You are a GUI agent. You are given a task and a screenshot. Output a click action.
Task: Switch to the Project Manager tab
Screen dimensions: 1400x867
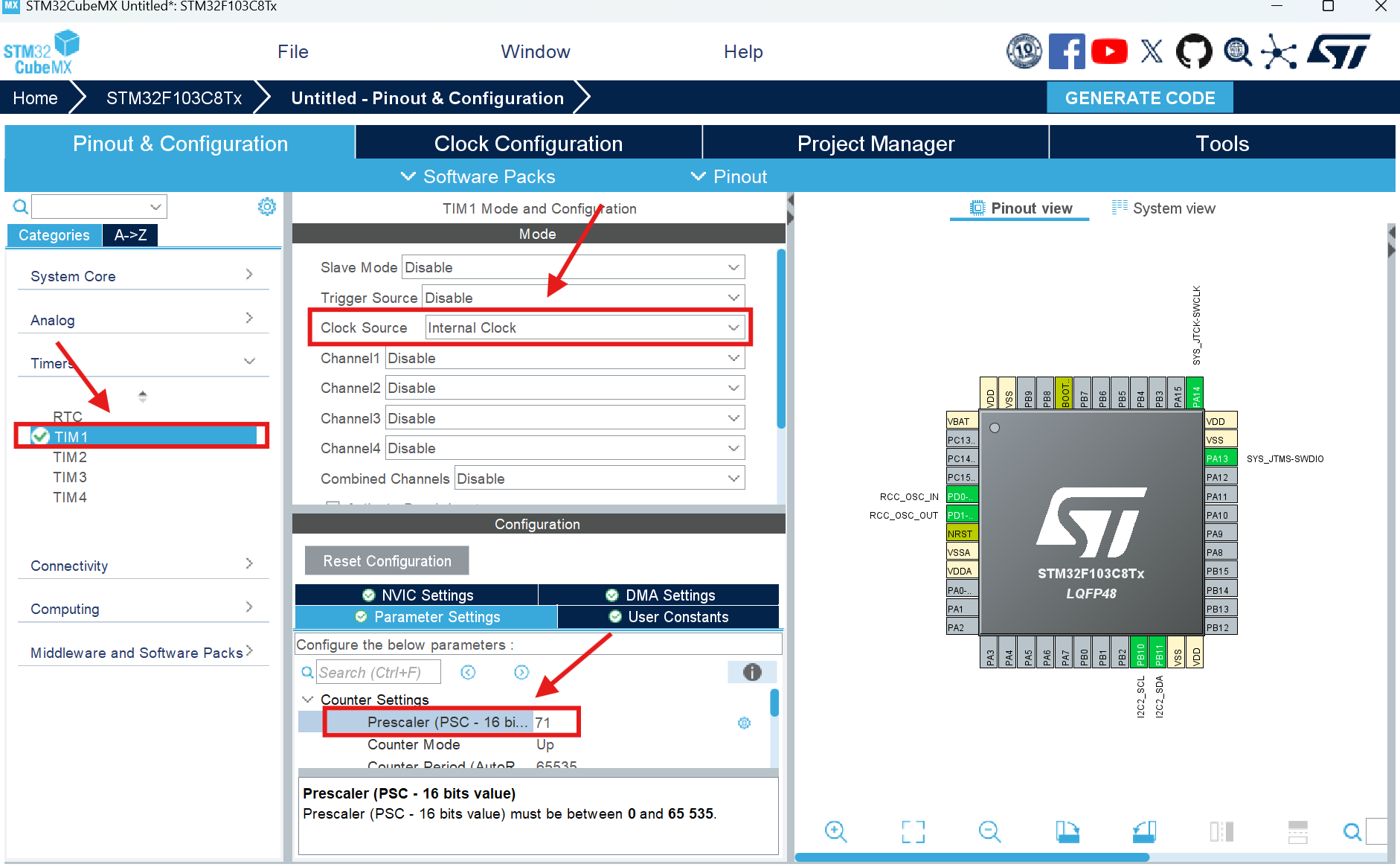coord(876,143)
